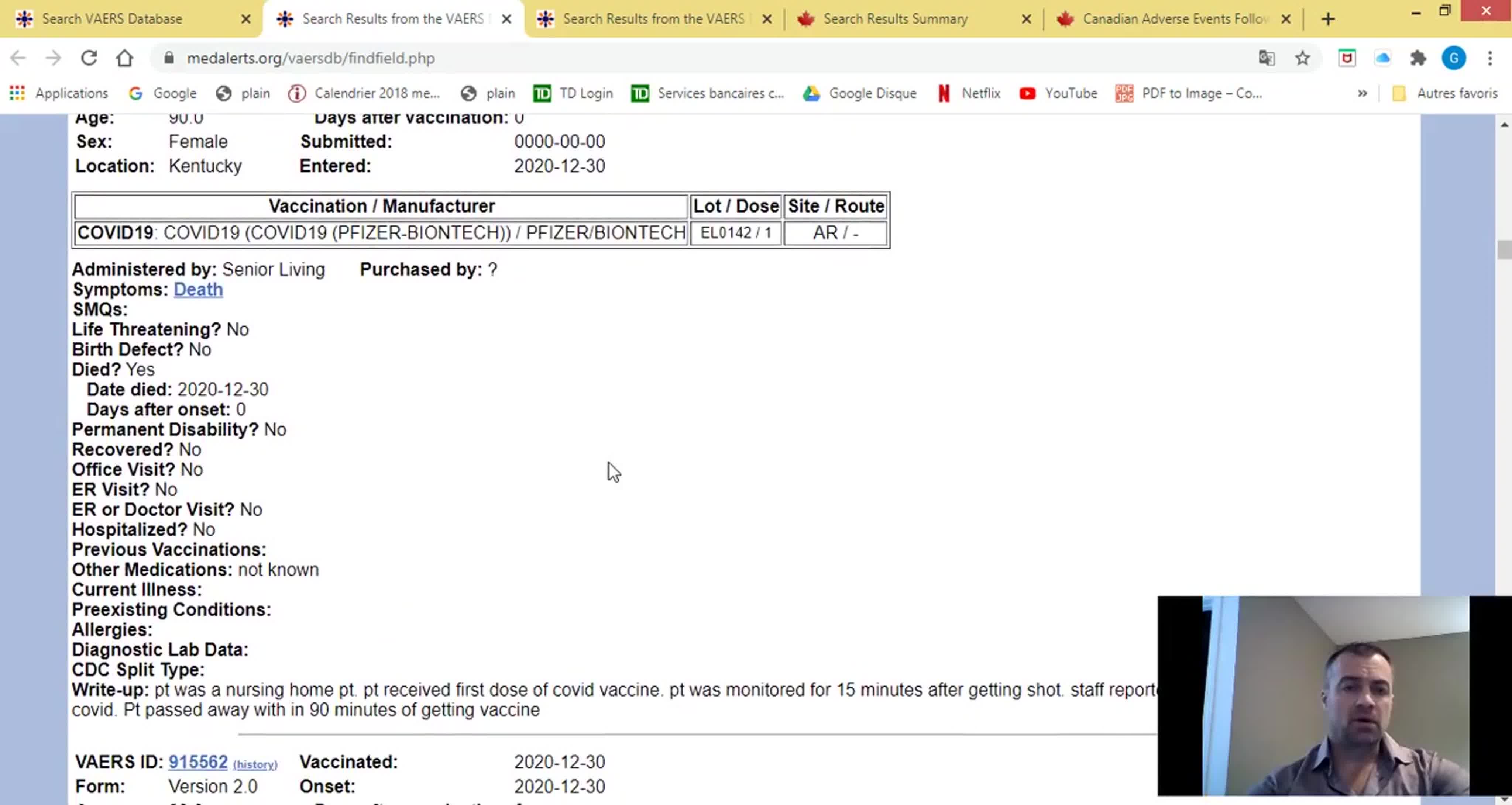Click the history link beside VAERS ID
Viewport: 1512px width, 805px height.
(x=255, y=764)
